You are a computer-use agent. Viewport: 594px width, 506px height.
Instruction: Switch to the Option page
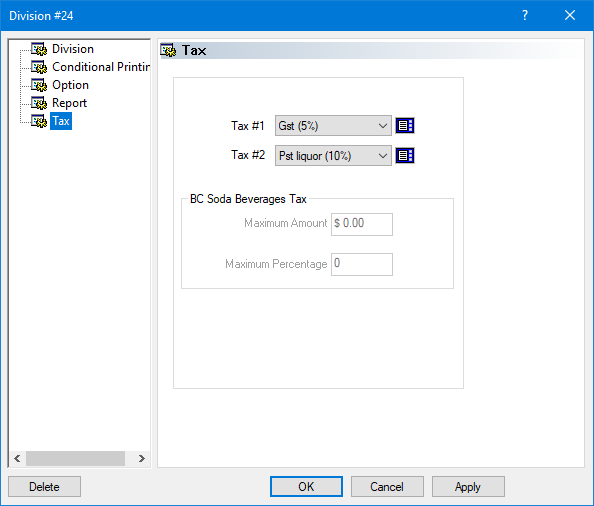(x=70, y=85)
